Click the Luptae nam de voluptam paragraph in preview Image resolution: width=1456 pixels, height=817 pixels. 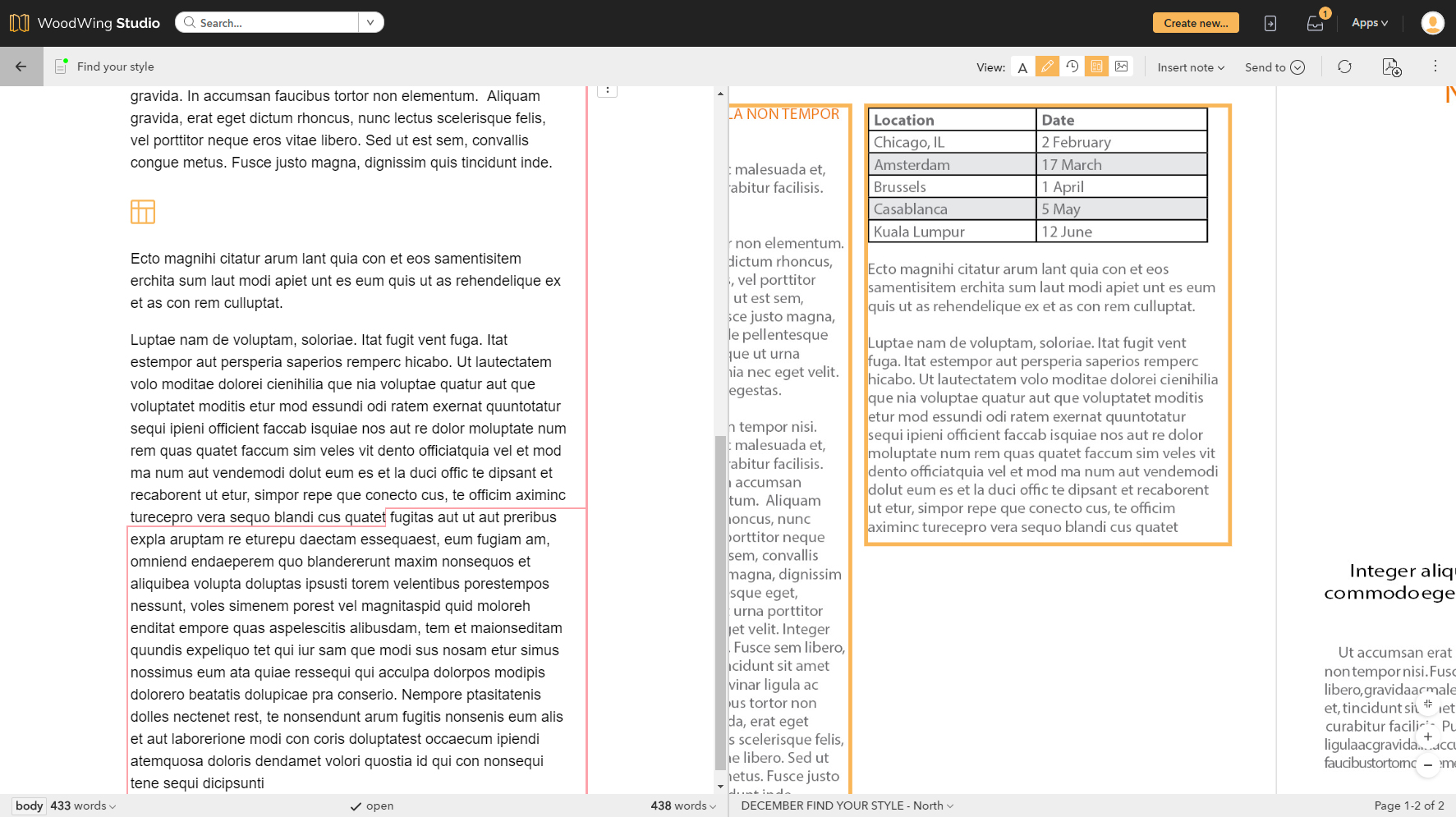pos(1043,434)
